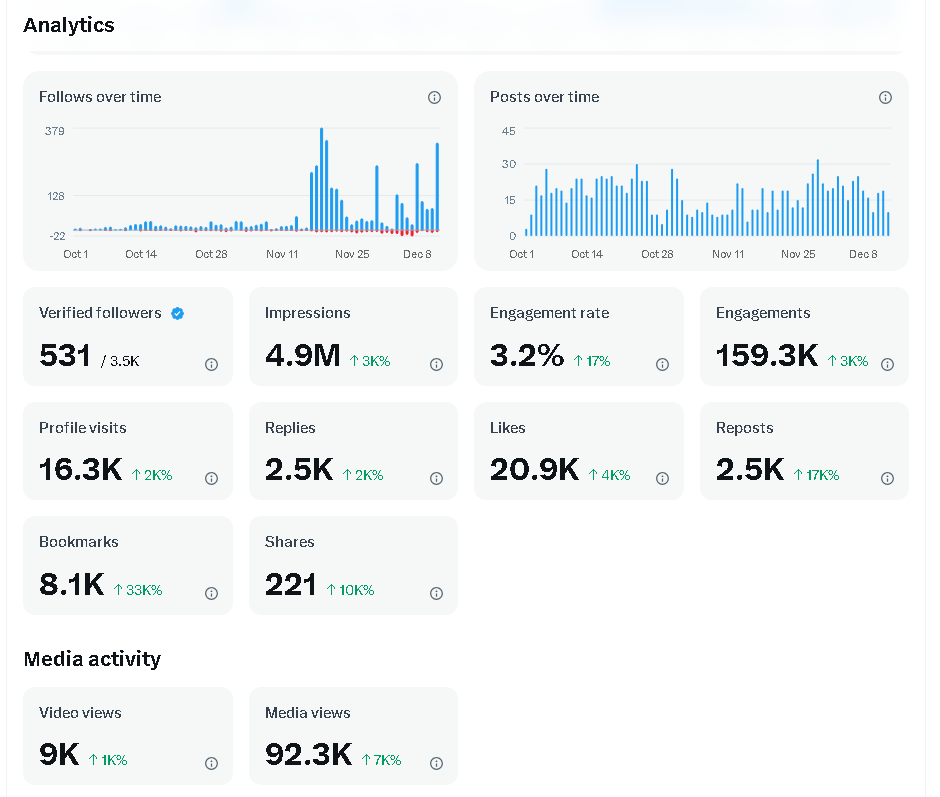This screenshot has height=797, width=940.
Task: Click the Video views info icon
Action: [211, 764]
